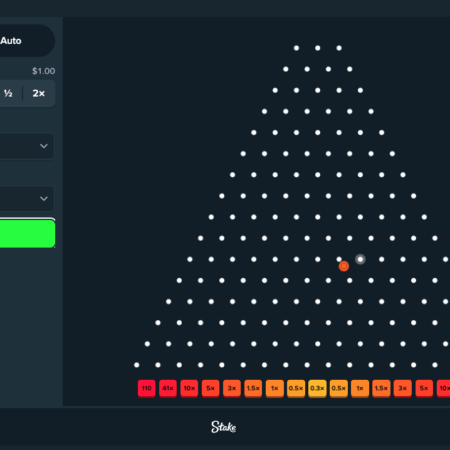Click the 10x bucket next to 41x
The width and height of the screenshot is (450, 450).
click(x=189, y=388)
